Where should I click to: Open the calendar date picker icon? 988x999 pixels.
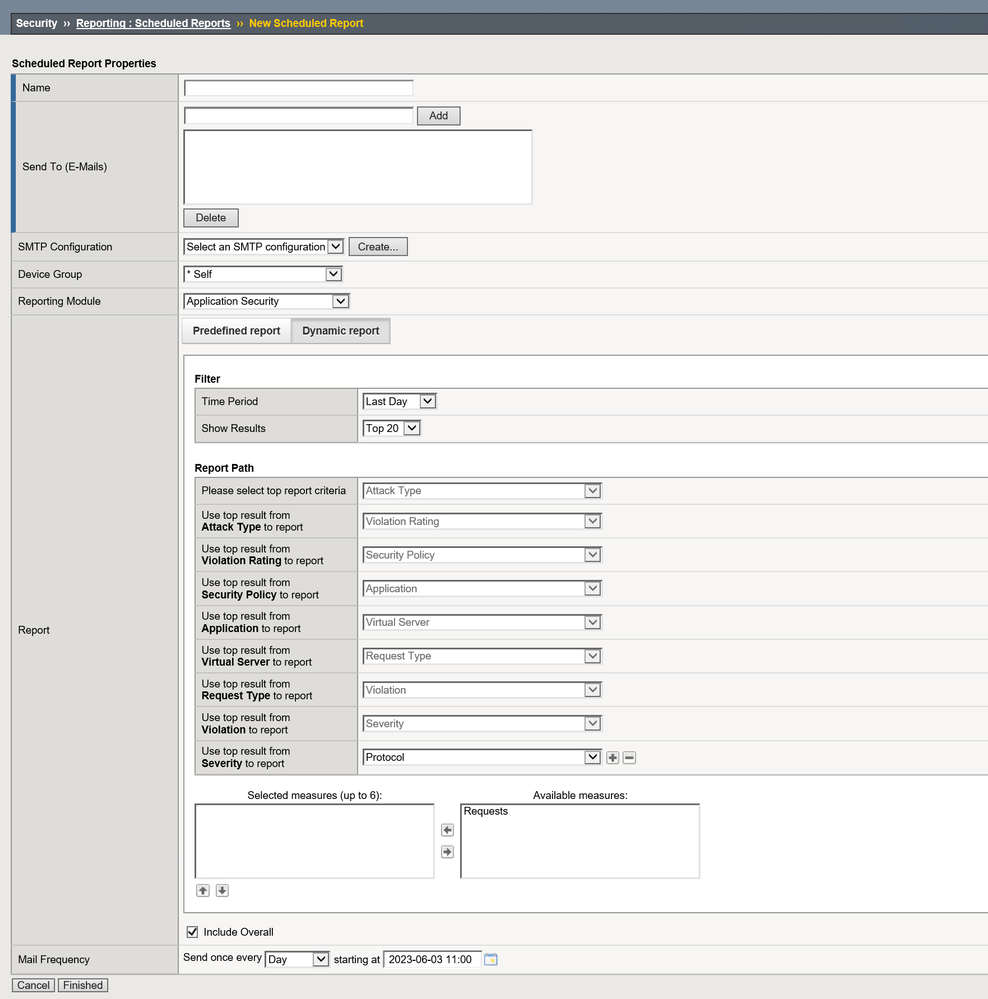tap(491, 960)
